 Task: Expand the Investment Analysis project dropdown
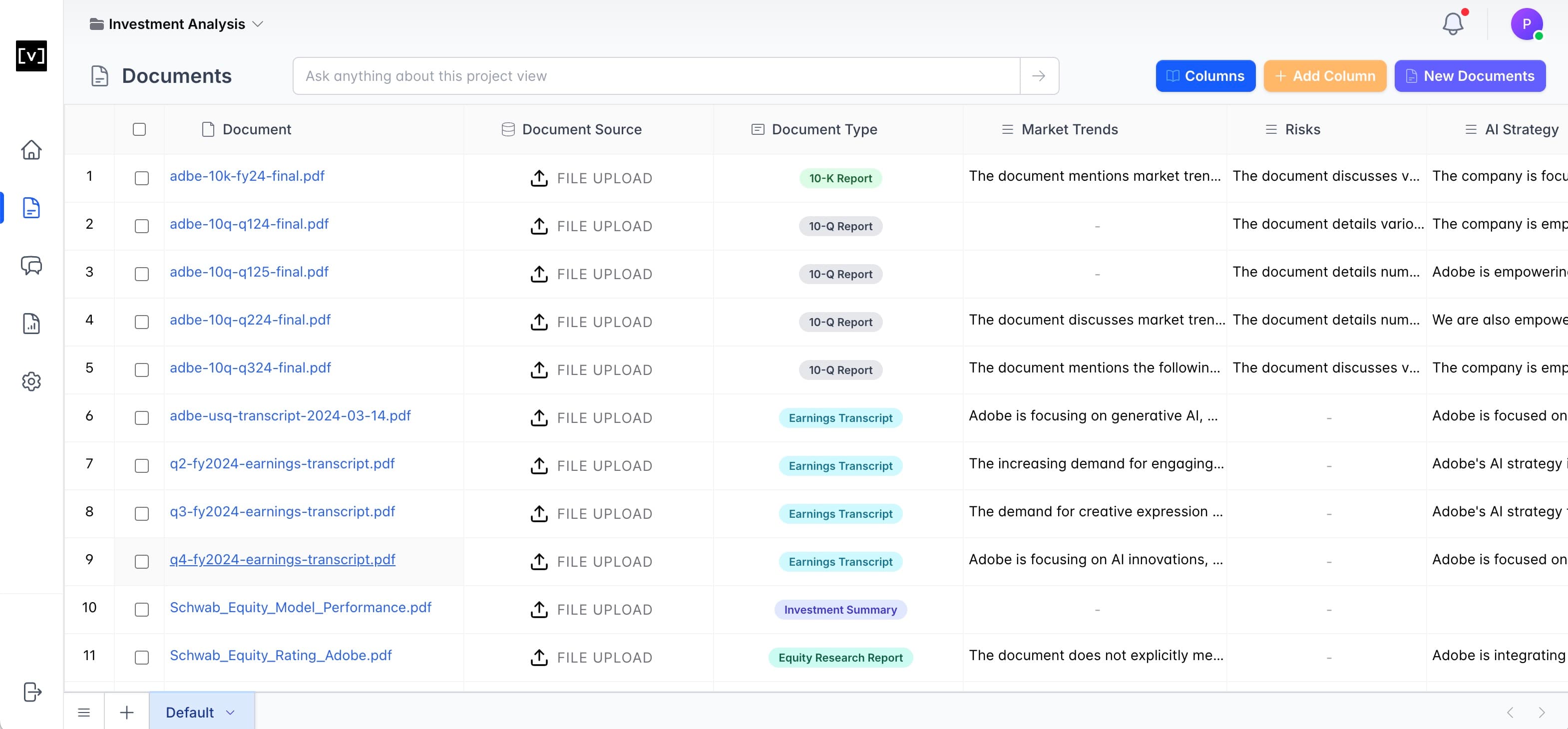pyautogui.click(x=258, y=24)
